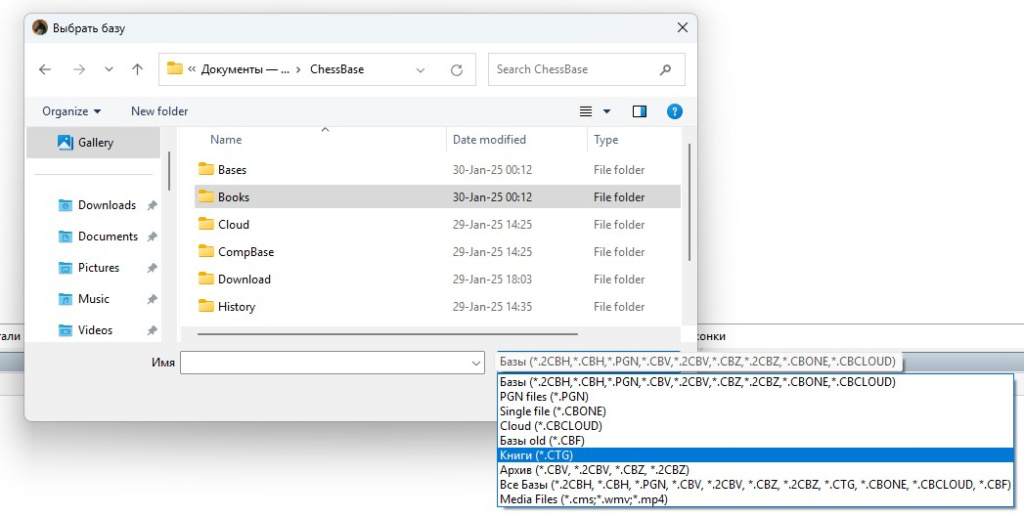Expand the Имя file name dropdown arrow
The image size is (1024, 517).
coord(477,364)
